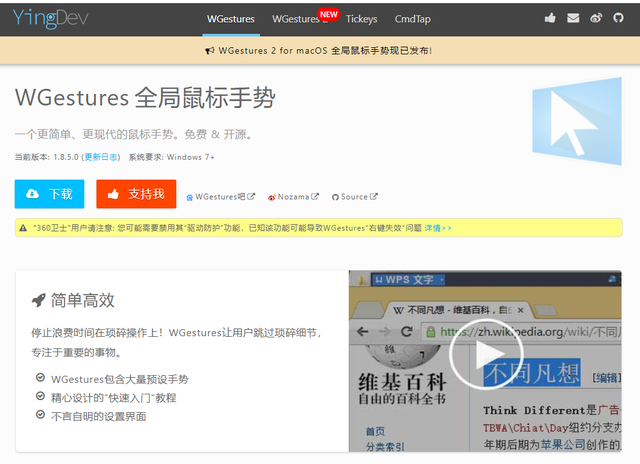This screenshot has height=464, width=640.
Task: Click the WGestures 2 for macOS announcement banner
Action: click(318, 51)
